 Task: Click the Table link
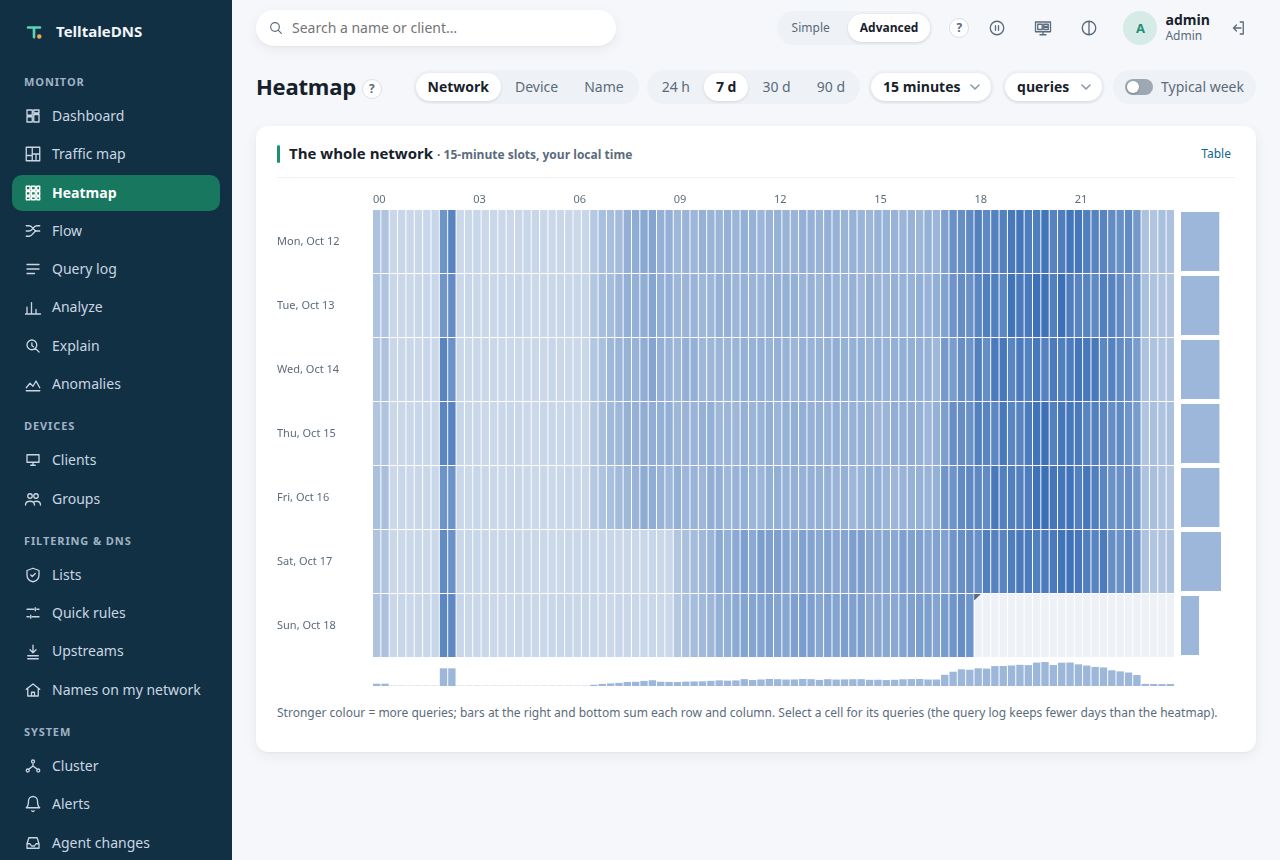point(1216,154)
